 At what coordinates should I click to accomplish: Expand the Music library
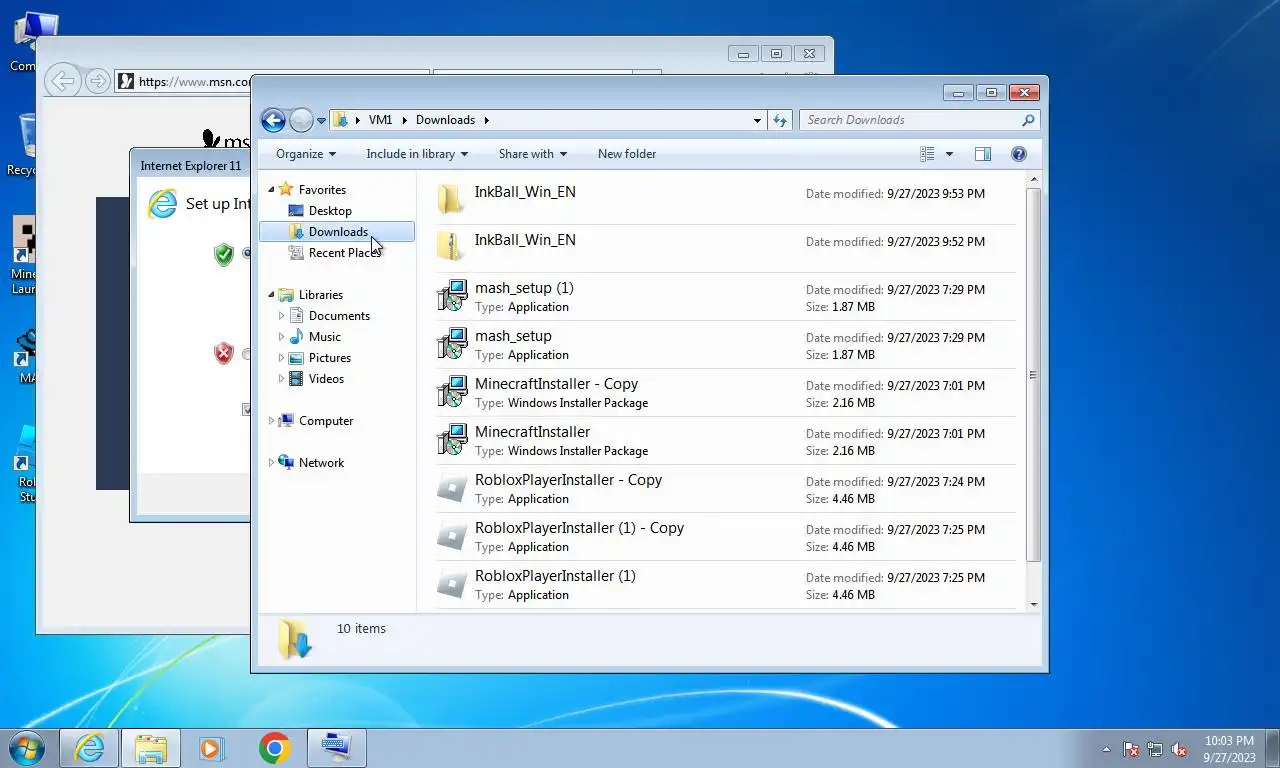coord(281,337)
